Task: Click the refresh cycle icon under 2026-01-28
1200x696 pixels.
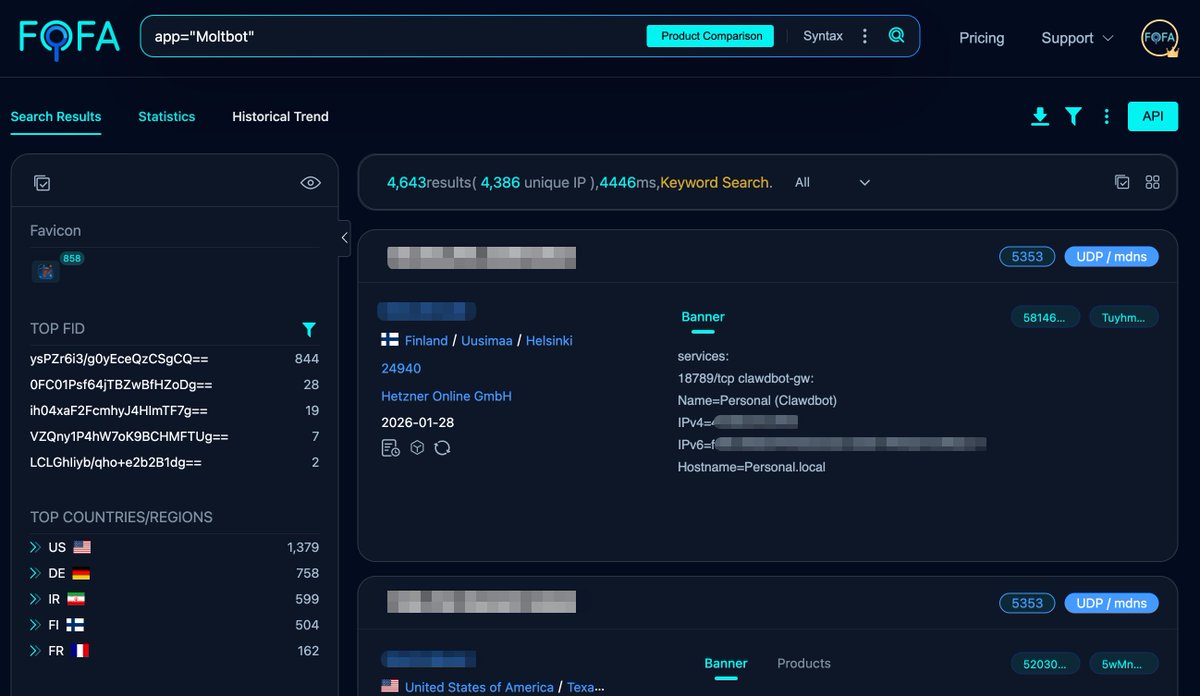Action: point(442,448)
